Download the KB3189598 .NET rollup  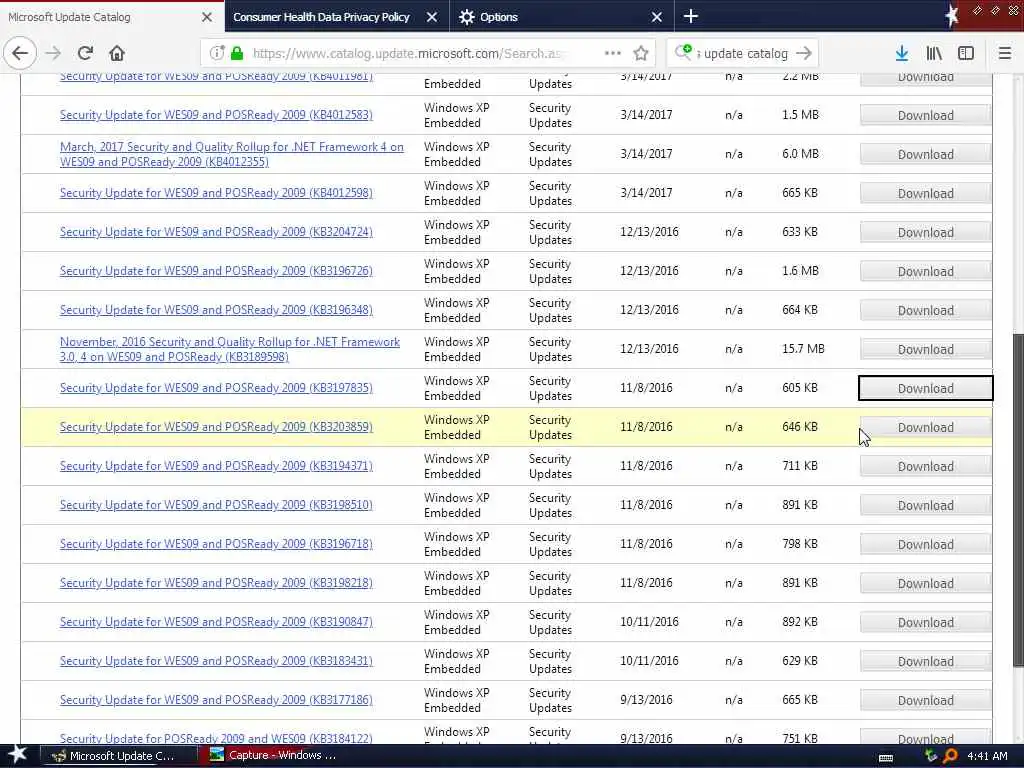[x=925, y=349]
